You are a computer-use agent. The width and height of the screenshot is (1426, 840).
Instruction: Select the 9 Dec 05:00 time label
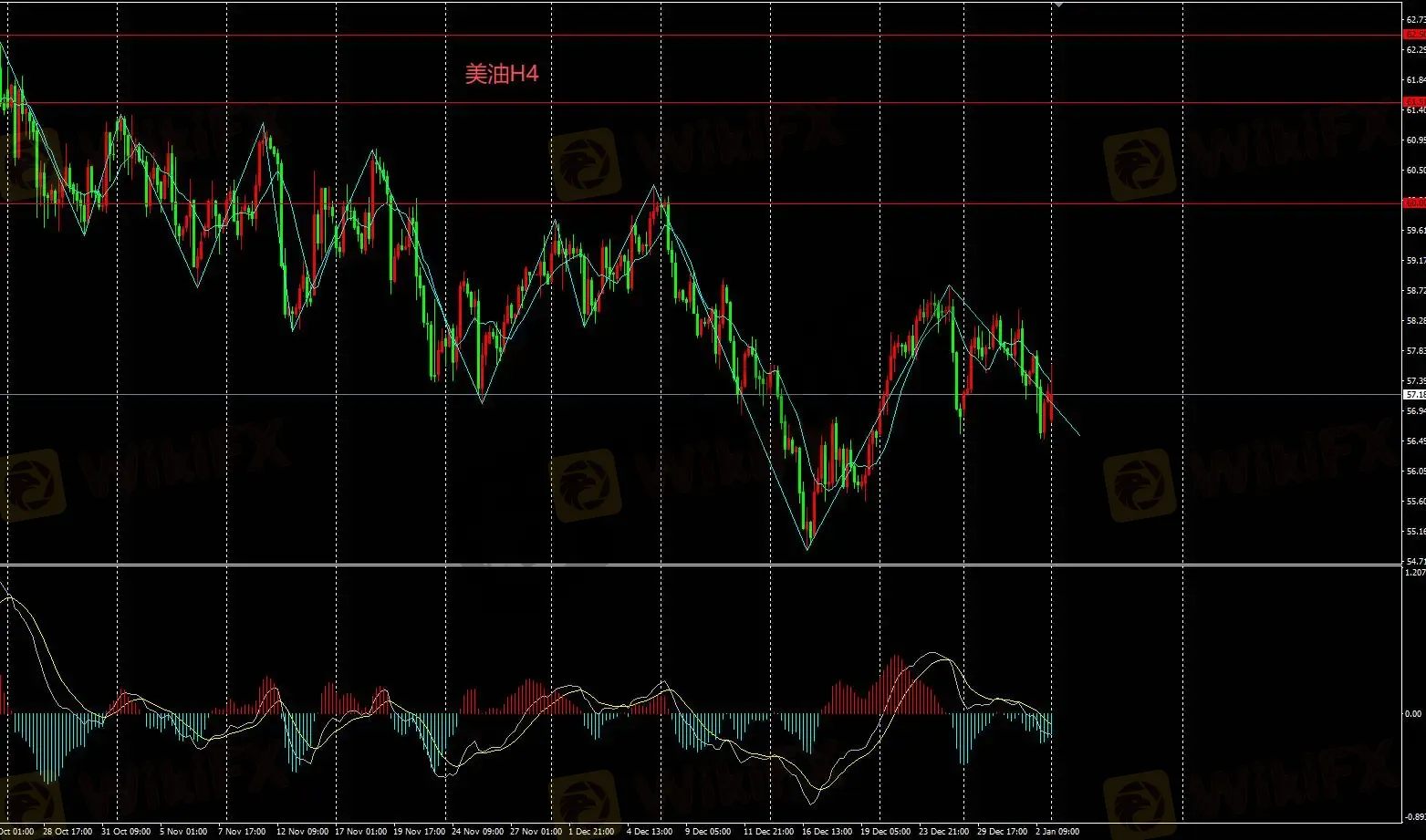[x=708, y=832]
